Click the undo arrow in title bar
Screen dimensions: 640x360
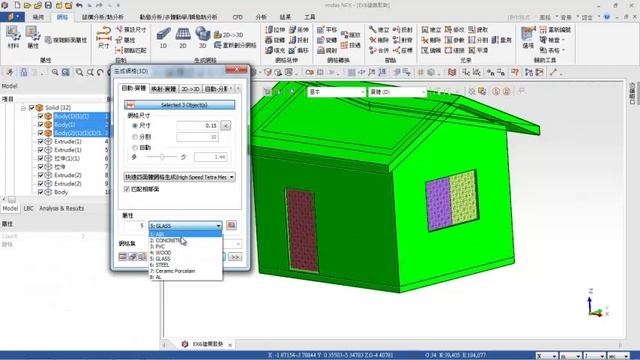[79, 5]
